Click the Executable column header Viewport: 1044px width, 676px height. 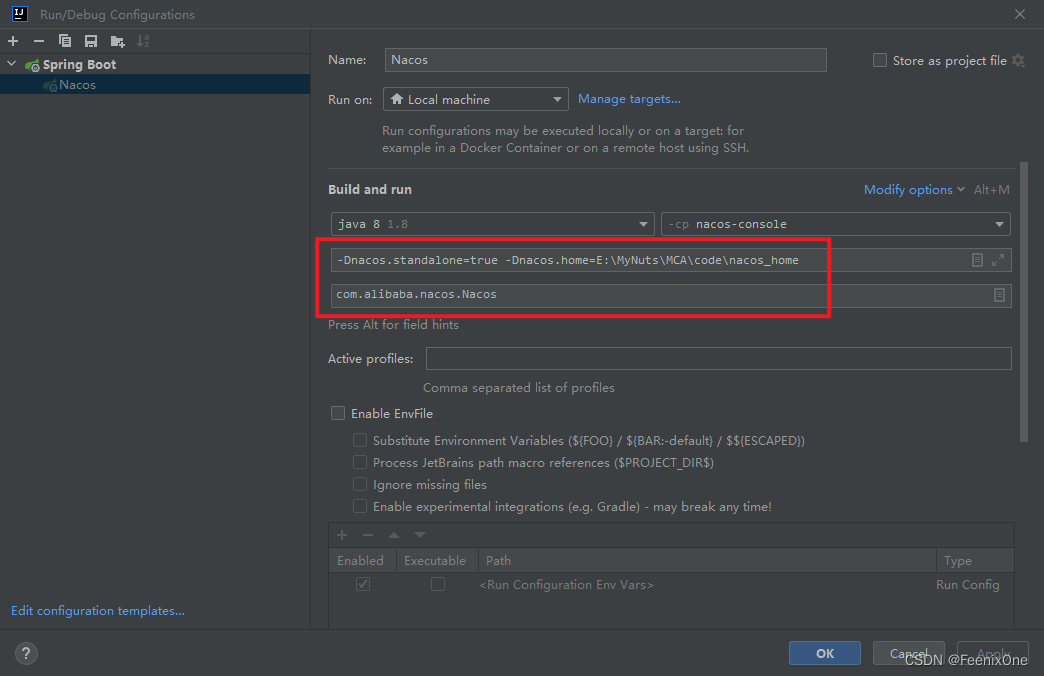[435, 561]
